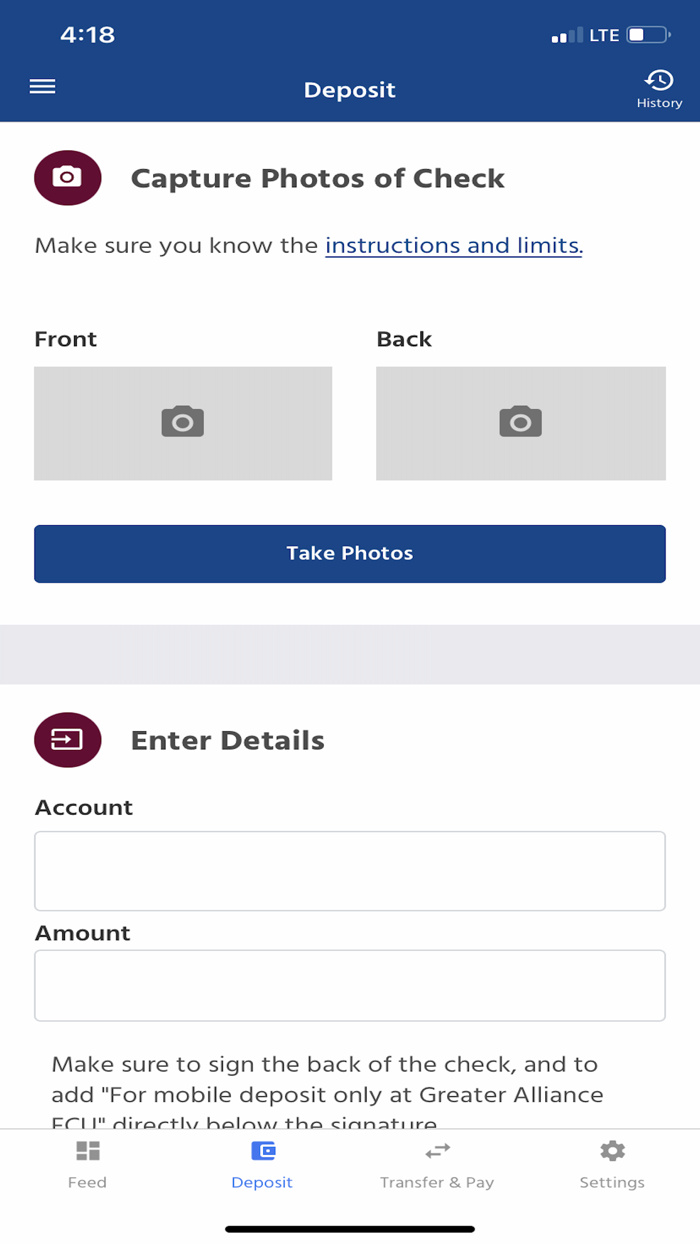The image size is (700, 1244).
Task: Tap the Front check camera icon
Action: tap(183, 421)
